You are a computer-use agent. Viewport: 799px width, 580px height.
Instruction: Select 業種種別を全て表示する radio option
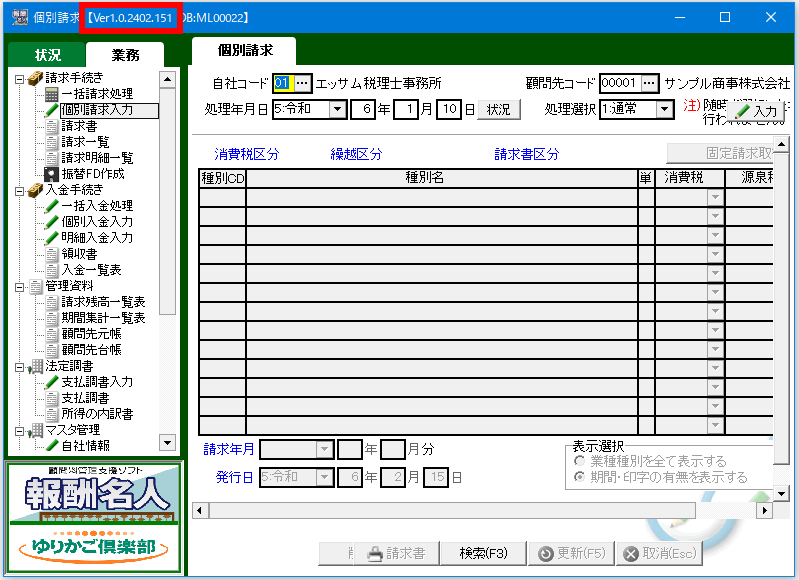coord(579,462)
